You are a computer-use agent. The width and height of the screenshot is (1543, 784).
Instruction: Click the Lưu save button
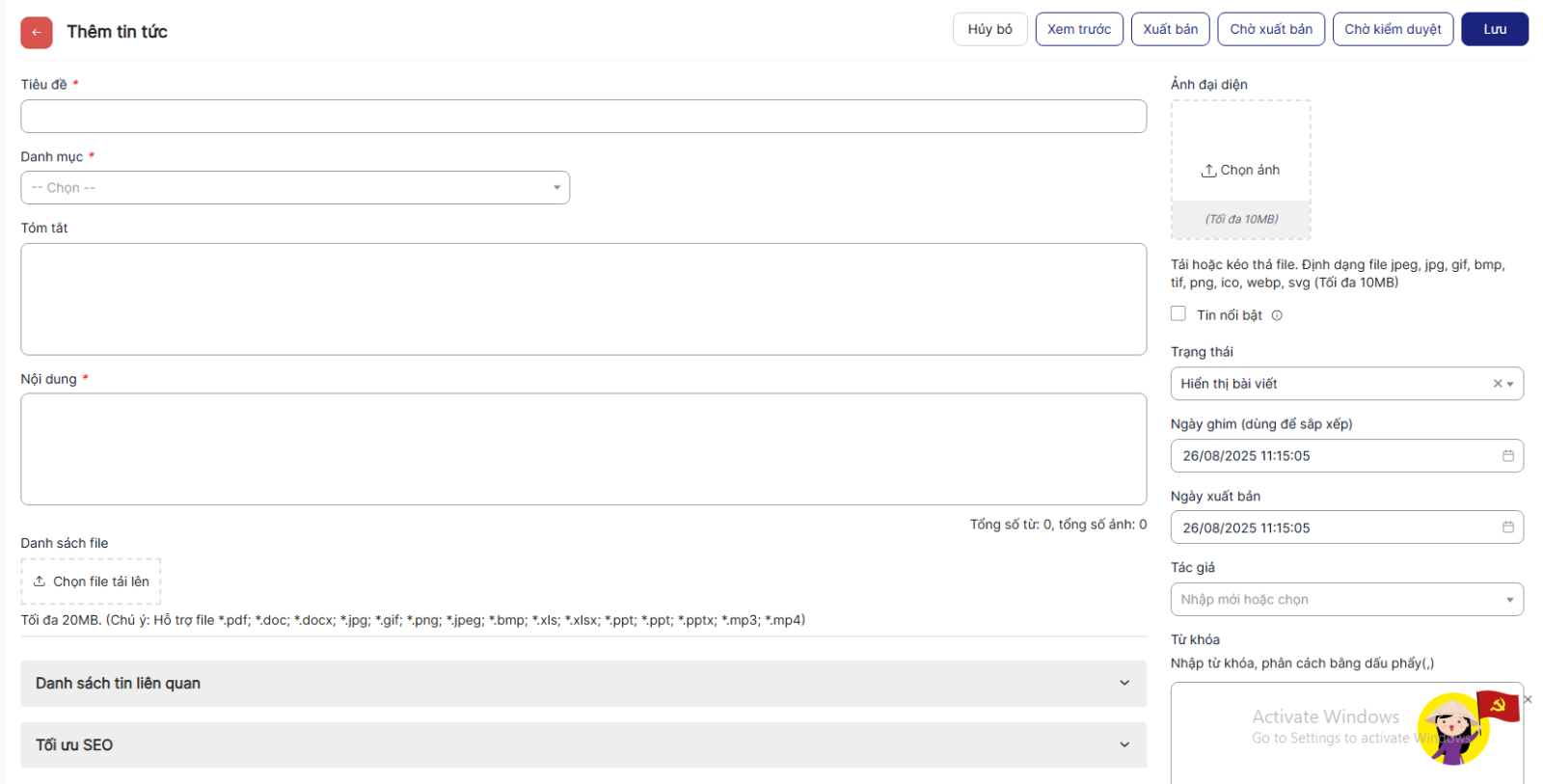point(1494,30)
